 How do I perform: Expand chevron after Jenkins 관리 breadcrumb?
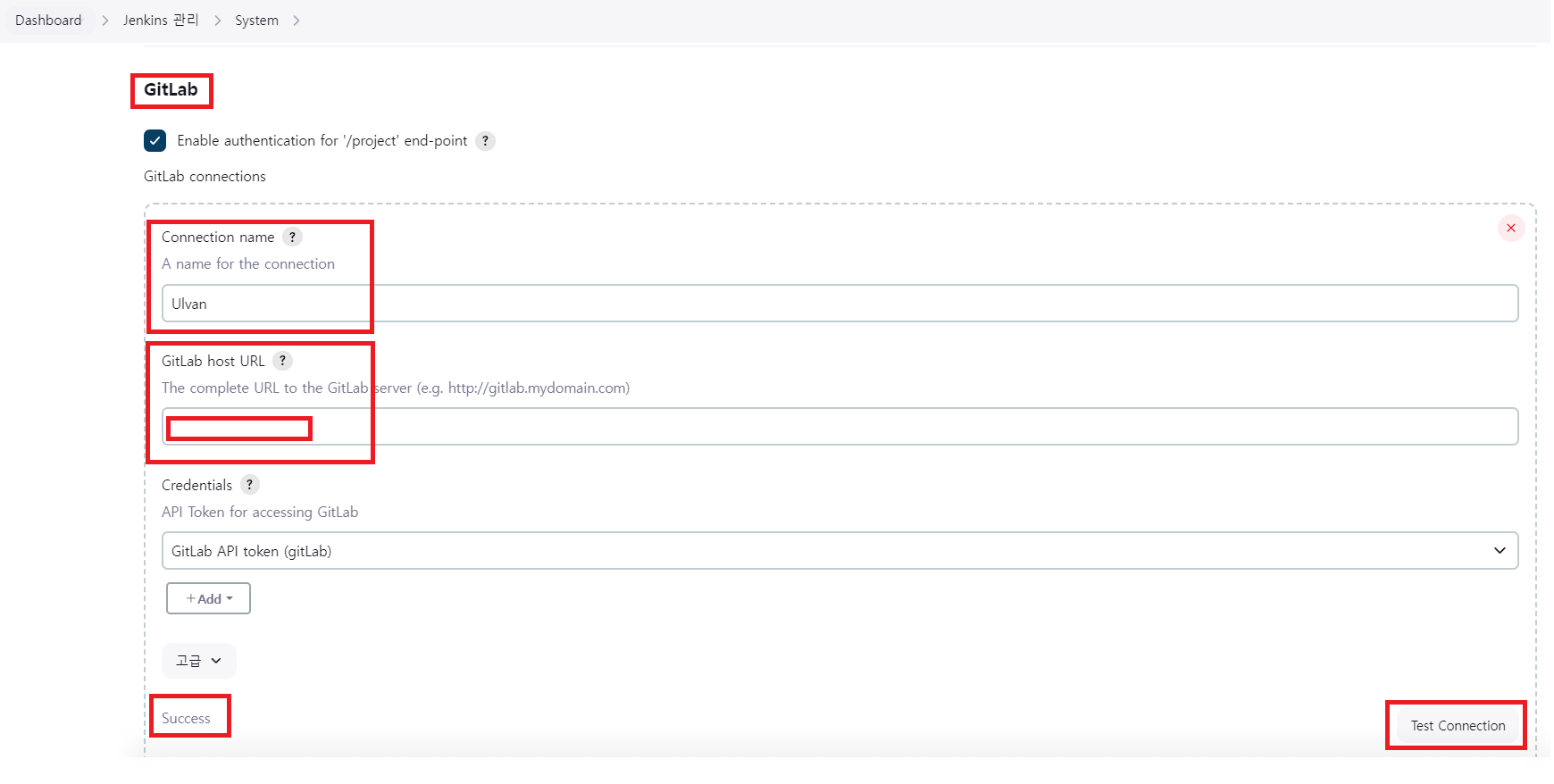pos(217,21)
